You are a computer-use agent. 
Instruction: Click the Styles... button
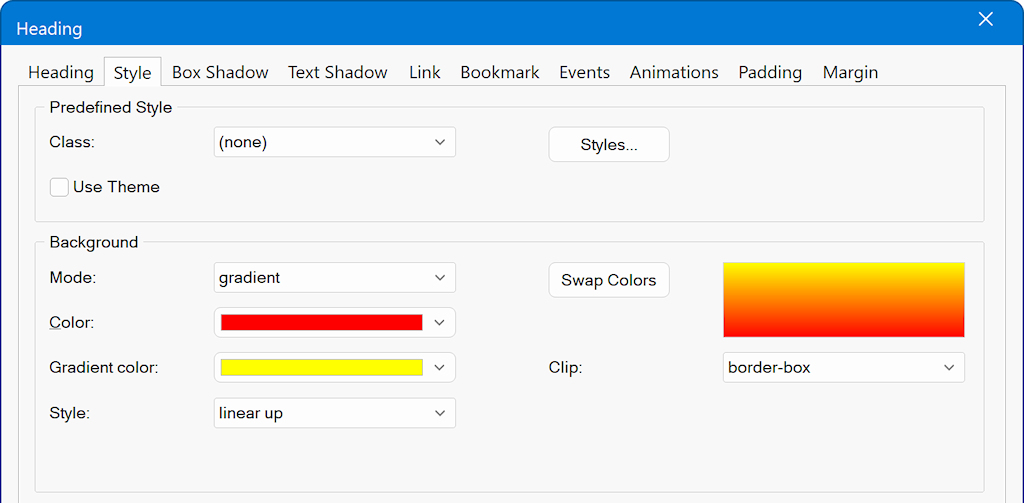click(608, 145)
